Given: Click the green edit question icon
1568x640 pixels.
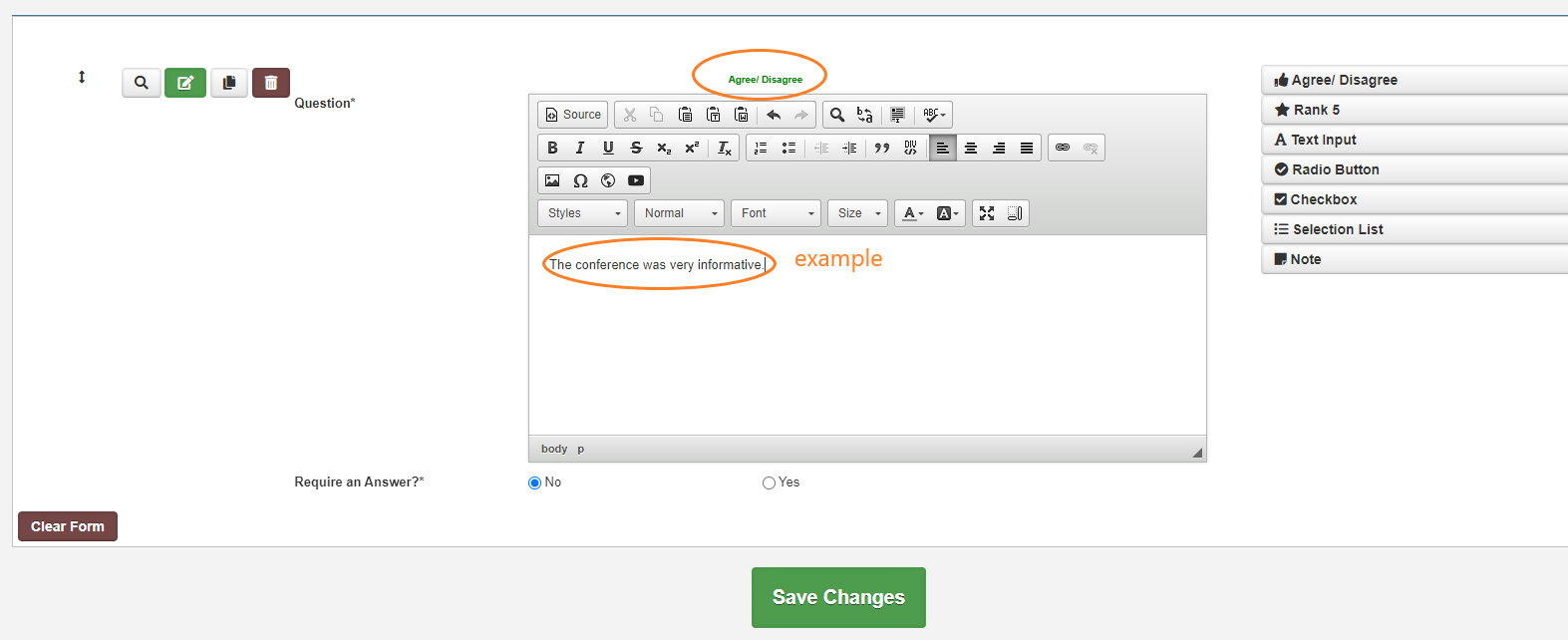Looking at the screenshot, I should pos(185,83).
